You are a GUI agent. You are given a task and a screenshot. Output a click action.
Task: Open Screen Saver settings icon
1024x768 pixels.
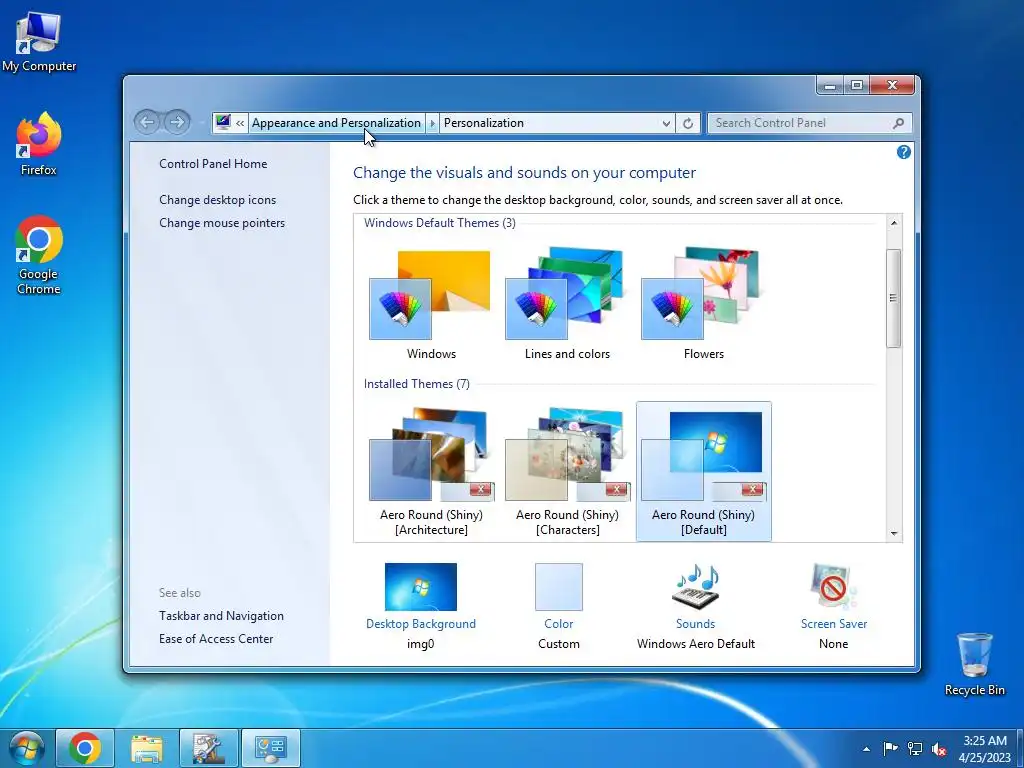click(833, 587)
